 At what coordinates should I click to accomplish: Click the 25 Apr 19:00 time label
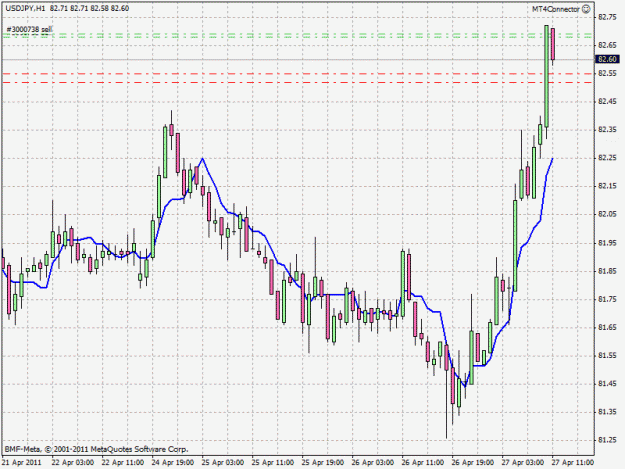pyautogui.click(x=323, y=462)
